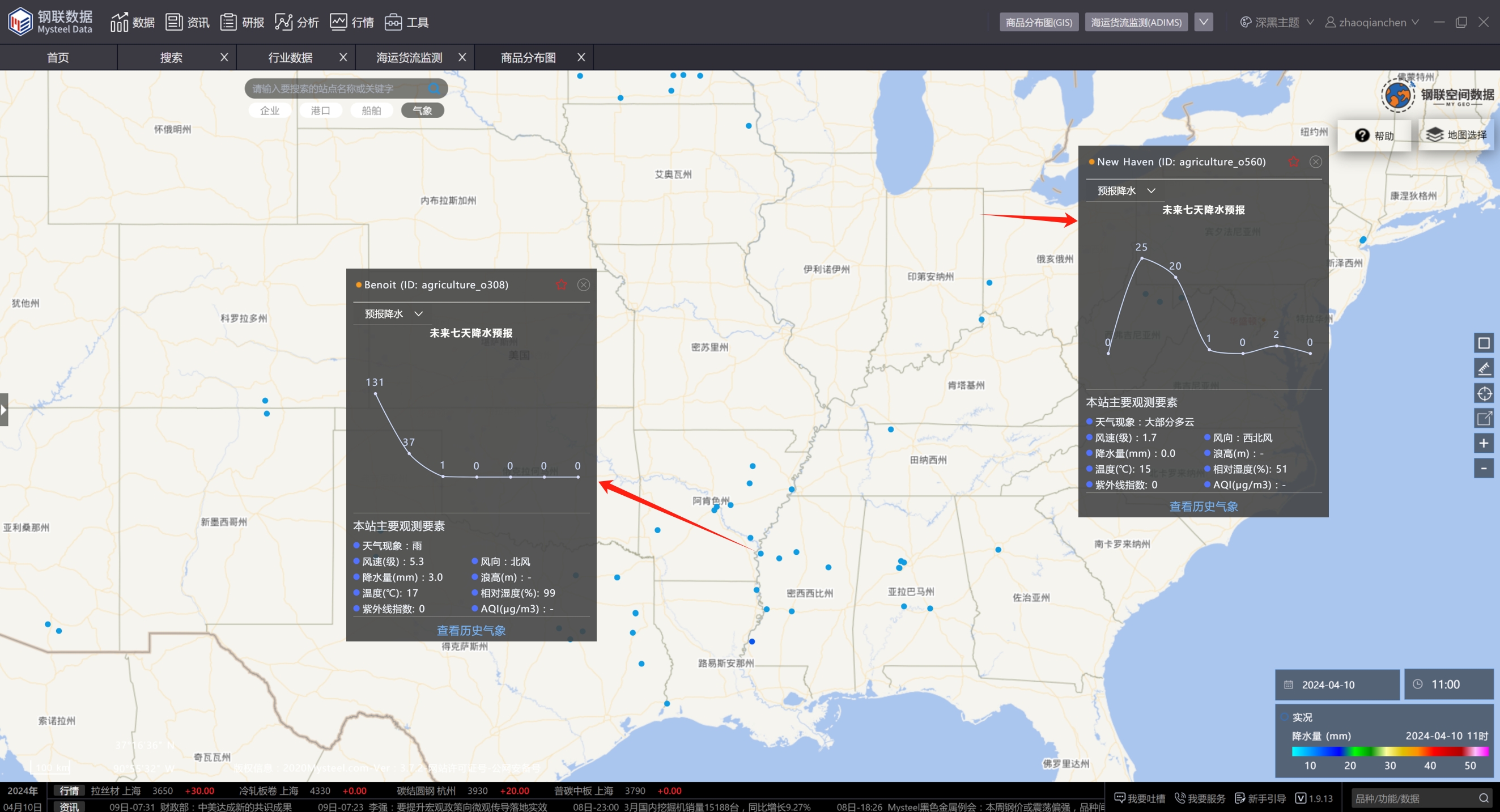Viewport: 1500px width, 812px height.
Task: Favorite the New Haven station with the star icon
Action: point(1294,162)
